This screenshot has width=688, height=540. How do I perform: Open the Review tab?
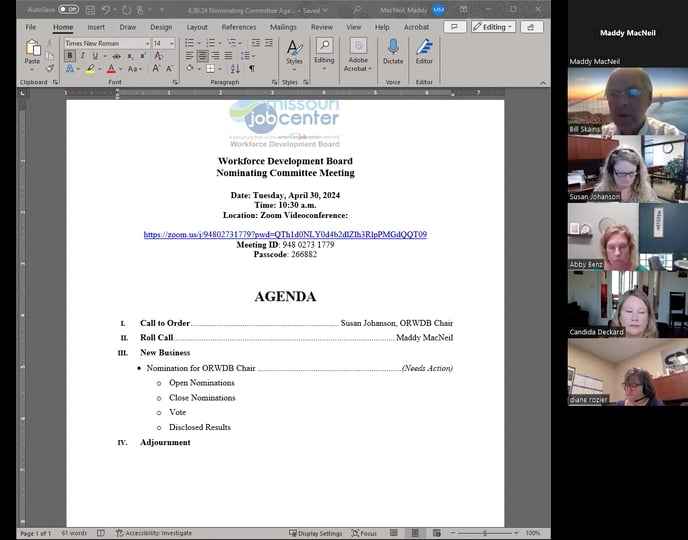(x=322, y=27)
